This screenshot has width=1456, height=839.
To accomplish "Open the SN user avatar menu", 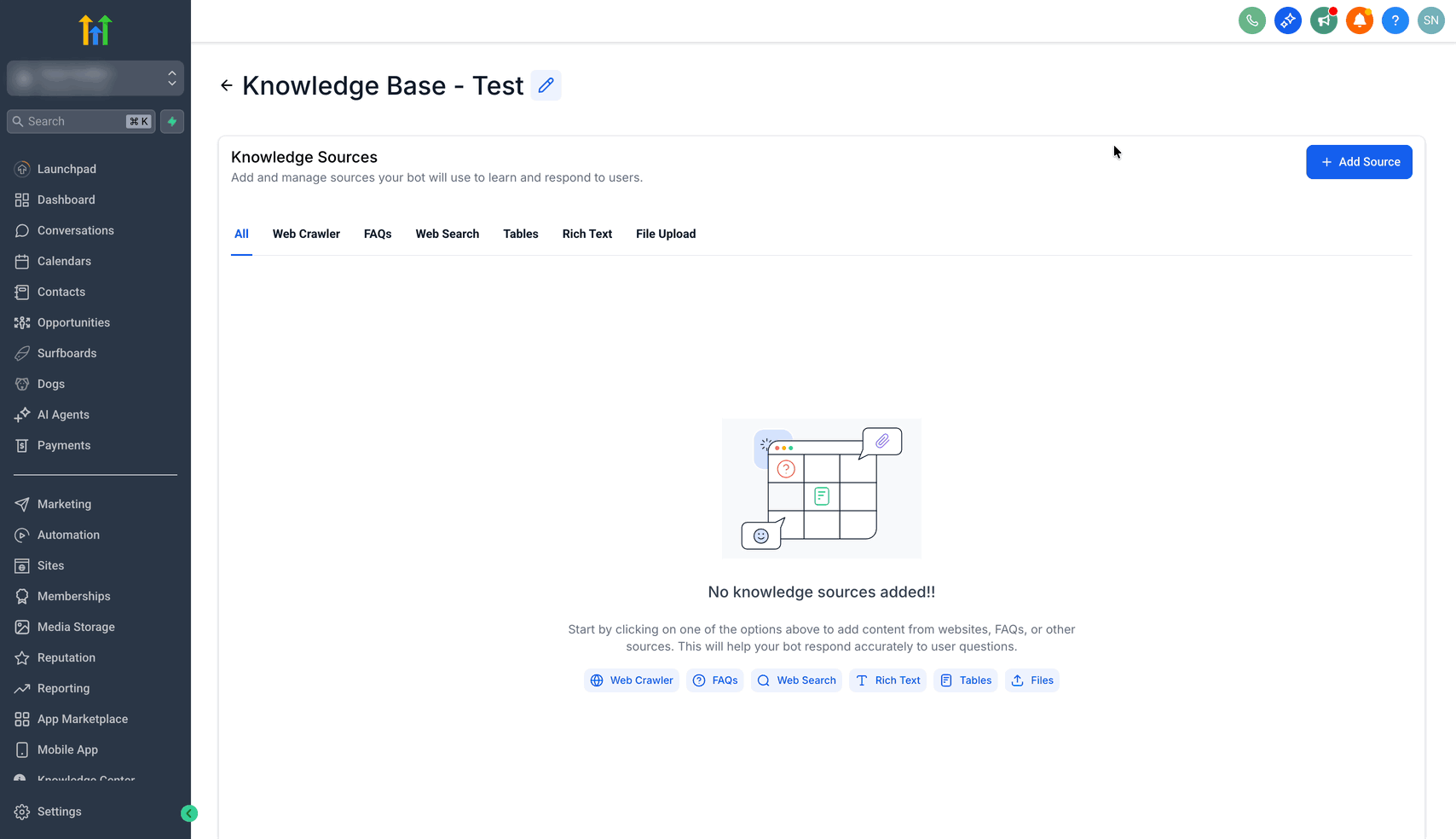I will (x=1430, y=20).
